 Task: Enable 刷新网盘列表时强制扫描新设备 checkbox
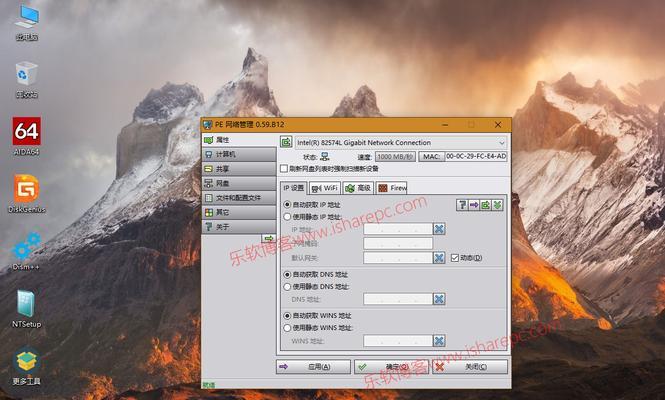(284, 168)
